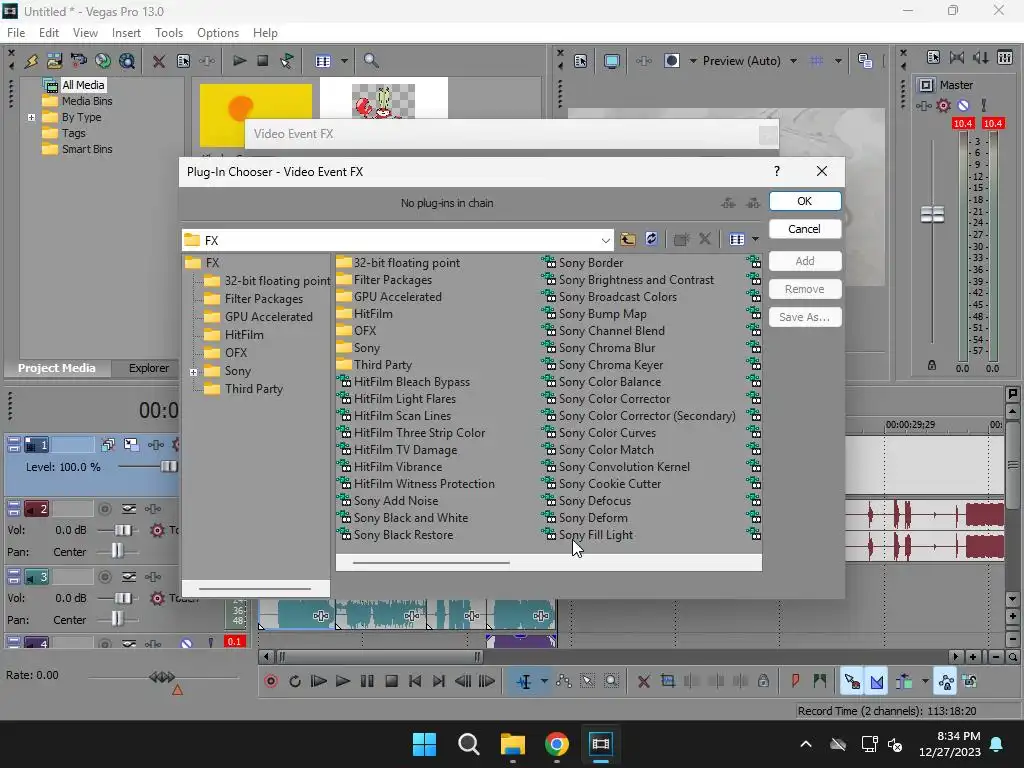Toggle Ignore Event Grouping in timeline toolbar
1024x768 pixels.
(x=970, y=681)
